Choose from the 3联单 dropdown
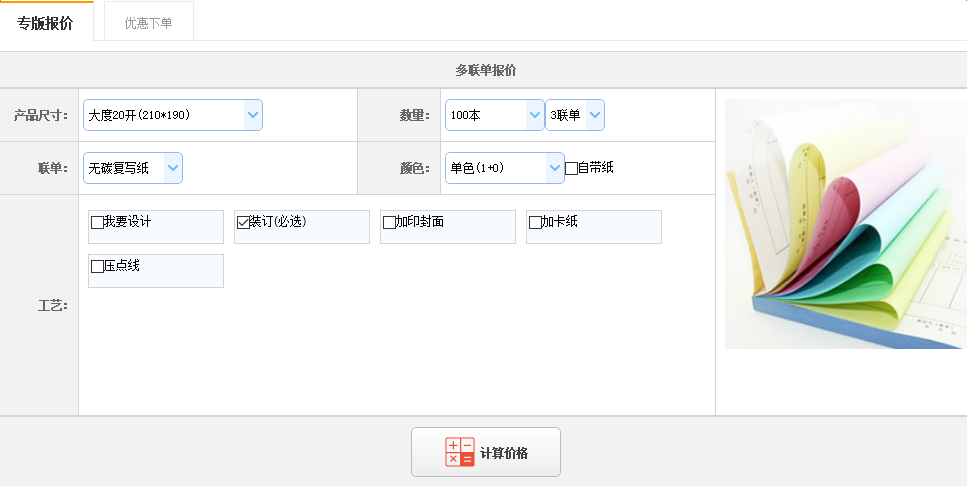Image resolution: width=967 pixels, height=486 pixels. [575, 115]
